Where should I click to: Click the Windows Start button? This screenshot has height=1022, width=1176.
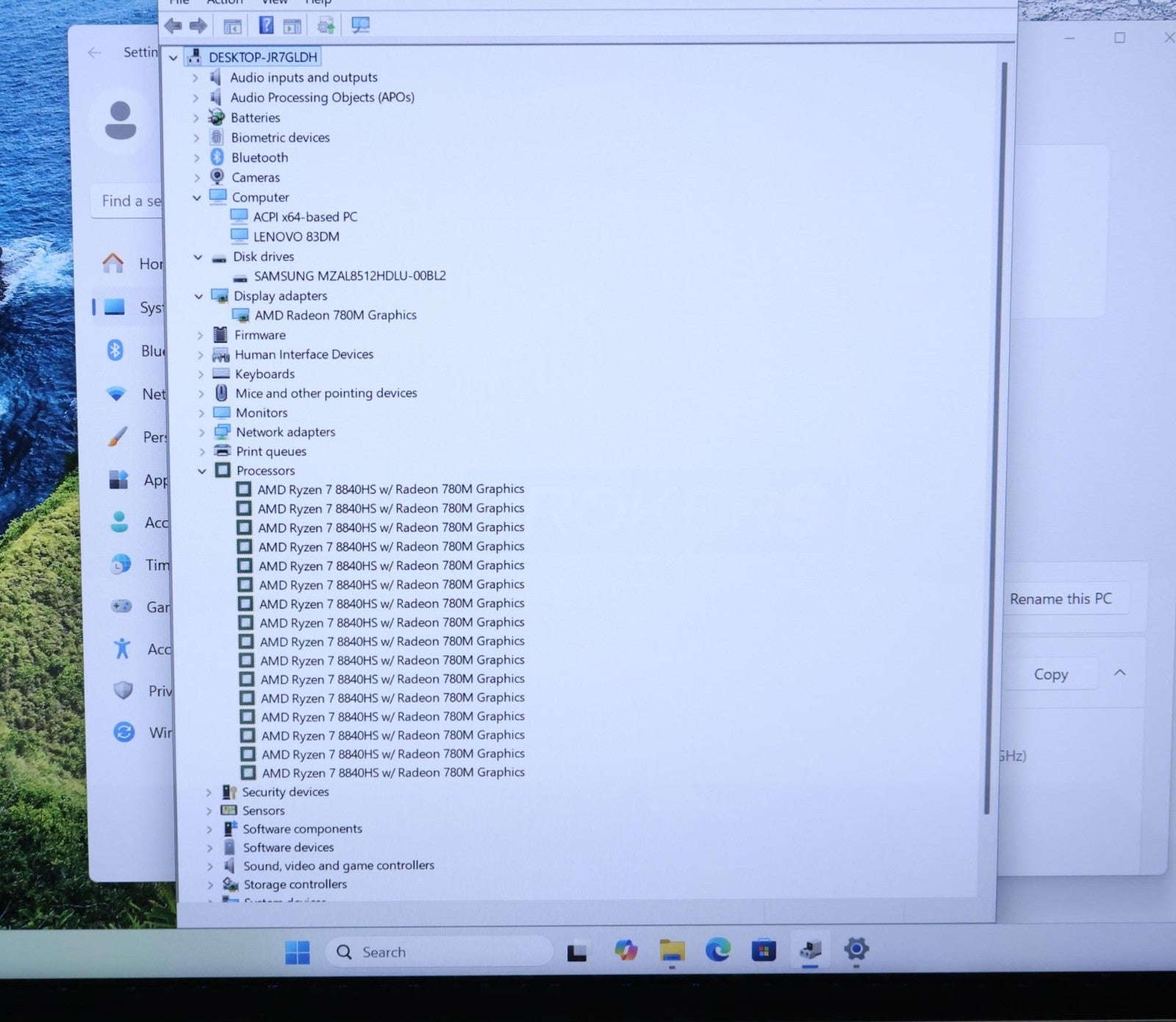(297, 952)
